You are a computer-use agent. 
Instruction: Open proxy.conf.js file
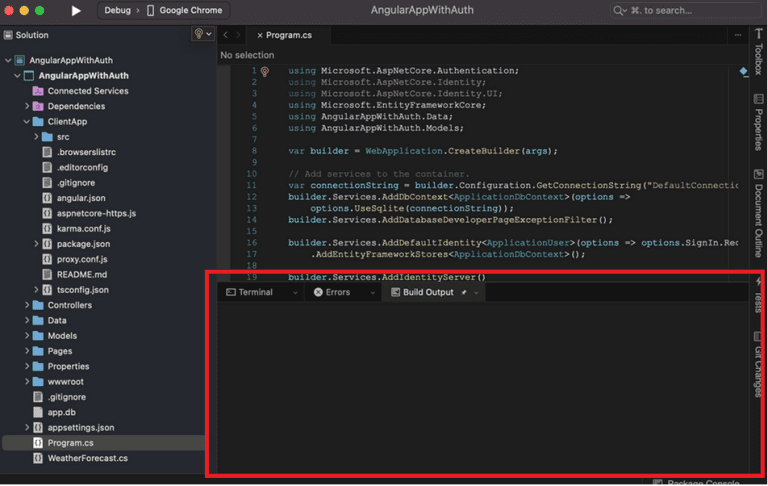(x=82, y=259)
